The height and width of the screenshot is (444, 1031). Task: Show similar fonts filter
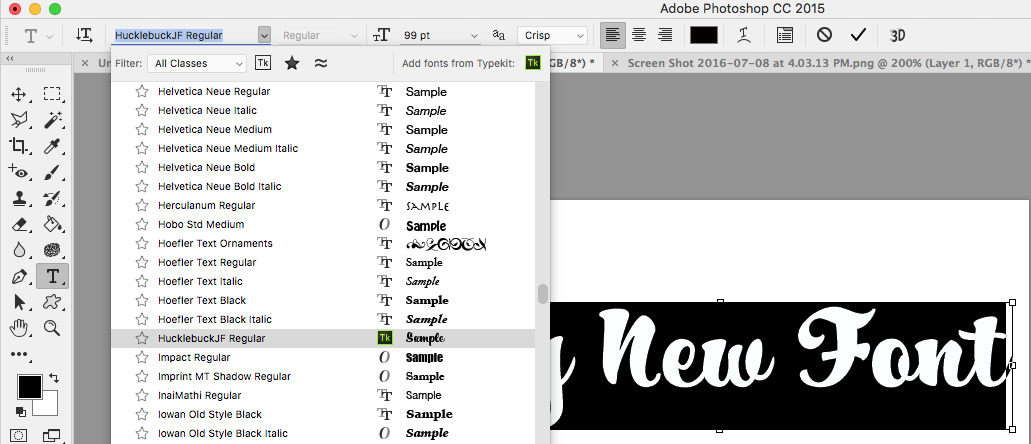pyautogui.click(x=321, y=63)
